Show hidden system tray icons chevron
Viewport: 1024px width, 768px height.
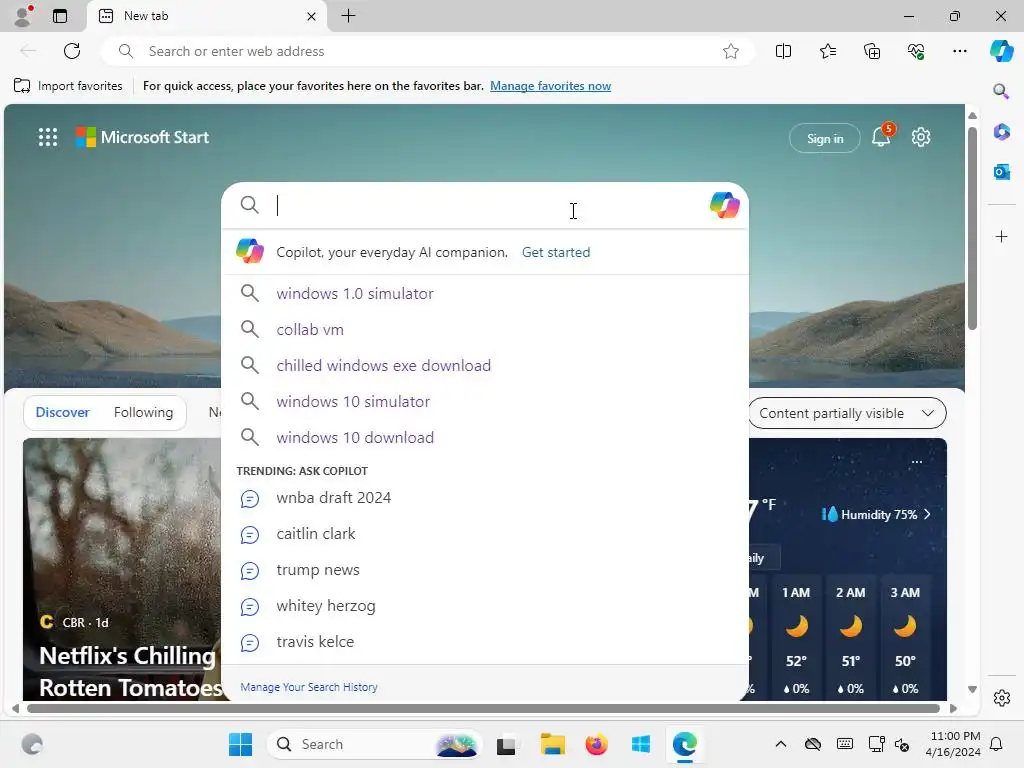780,744
